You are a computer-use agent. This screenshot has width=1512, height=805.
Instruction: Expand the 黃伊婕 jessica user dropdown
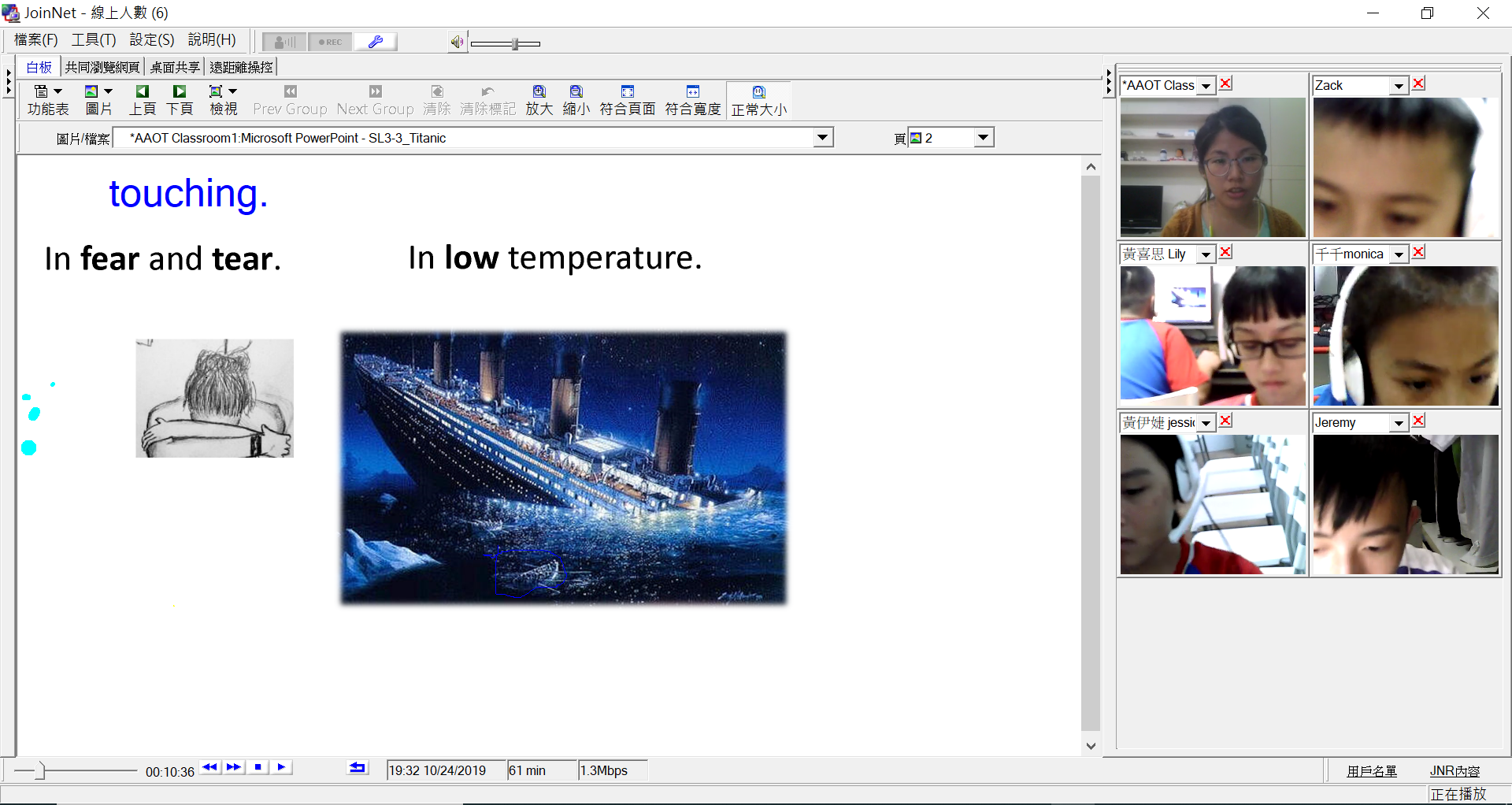1206,423
